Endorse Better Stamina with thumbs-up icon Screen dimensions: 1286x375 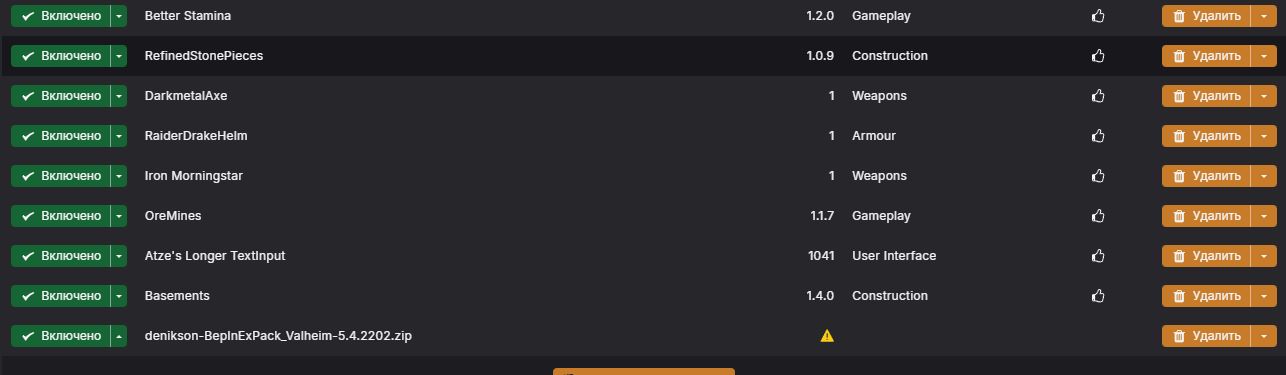[1098, 16]
